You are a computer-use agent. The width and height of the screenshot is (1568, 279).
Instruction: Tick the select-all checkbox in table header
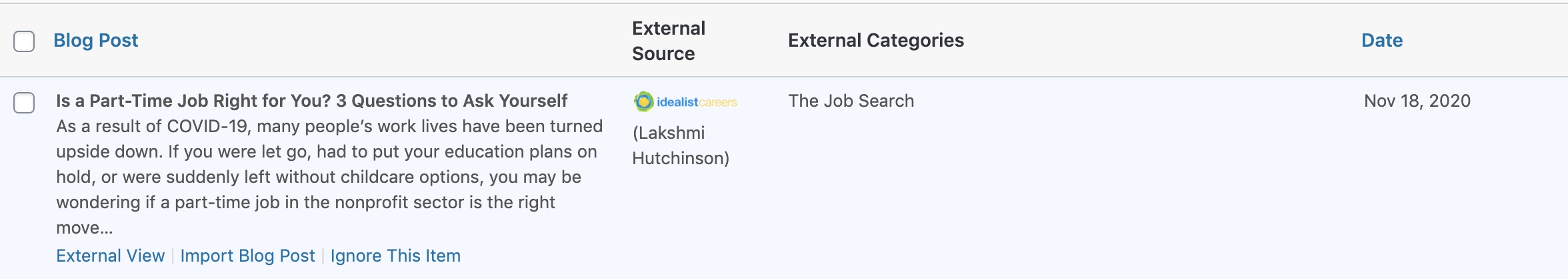(x=24, y=41)
